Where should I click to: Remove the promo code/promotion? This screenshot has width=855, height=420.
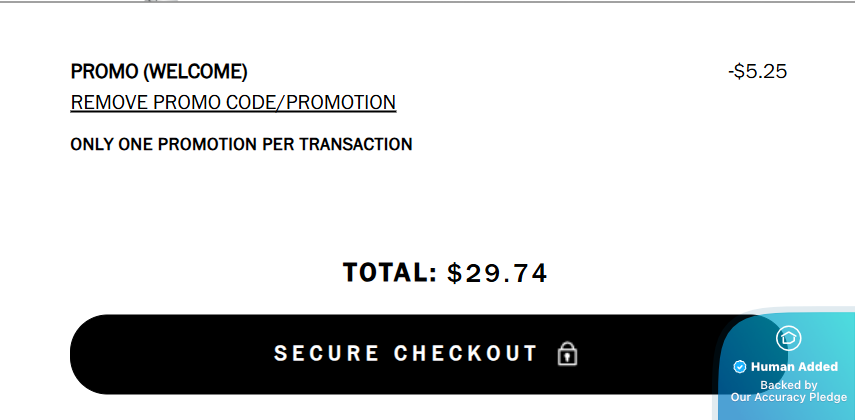click(x=233, y=103)
